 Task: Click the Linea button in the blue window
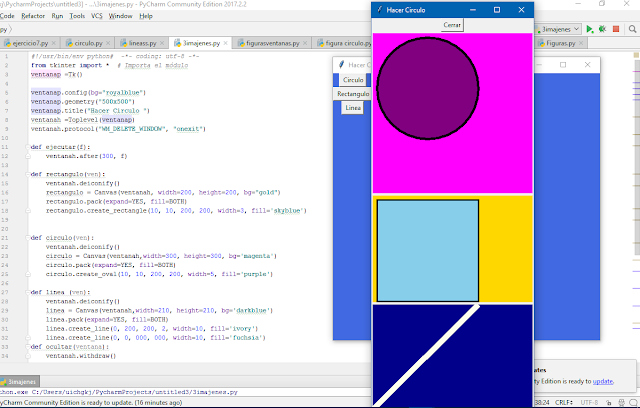click(353, 108)
